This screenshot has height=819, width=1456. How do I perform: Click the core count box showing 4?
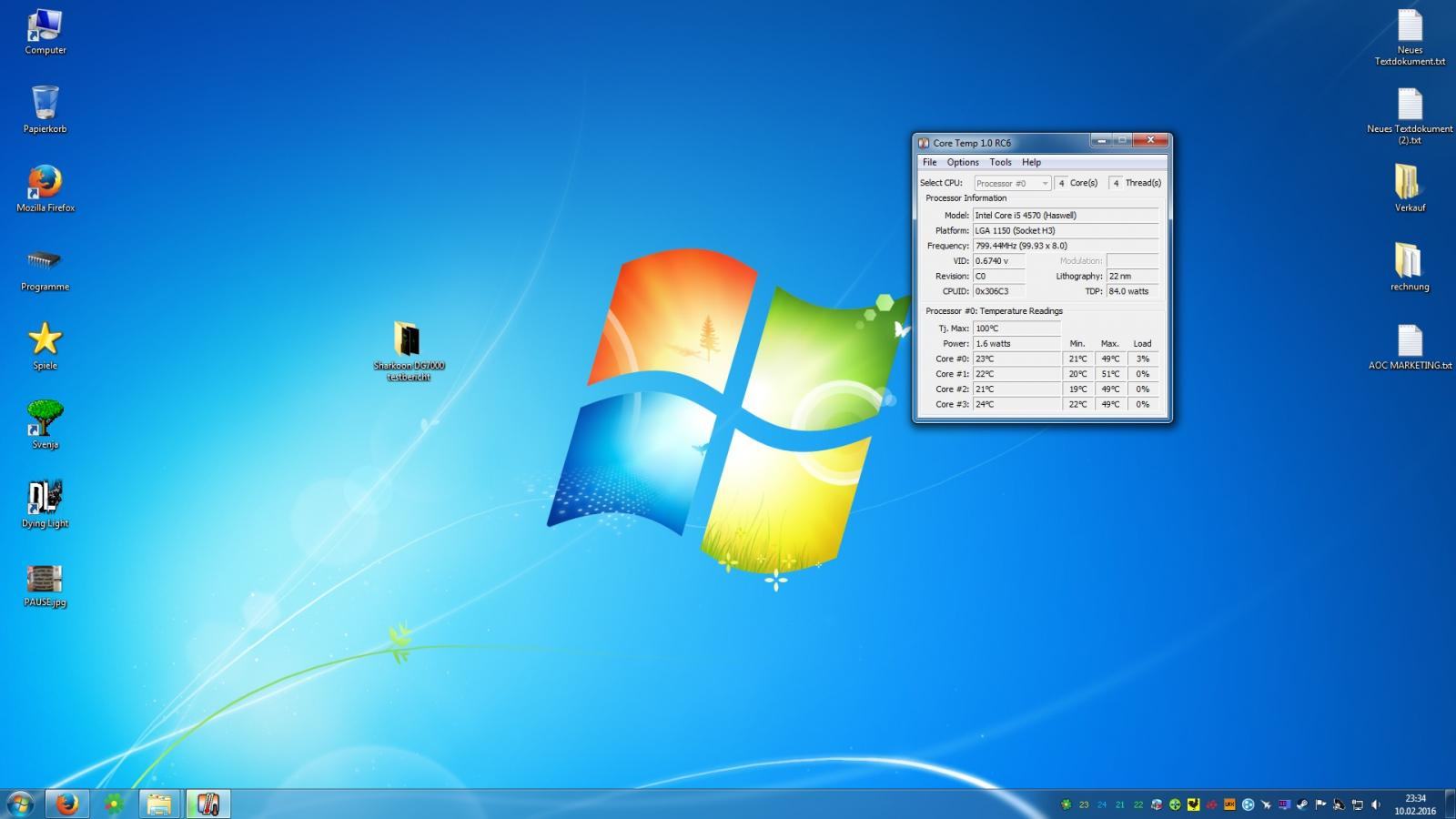[x=1061, y=183]
